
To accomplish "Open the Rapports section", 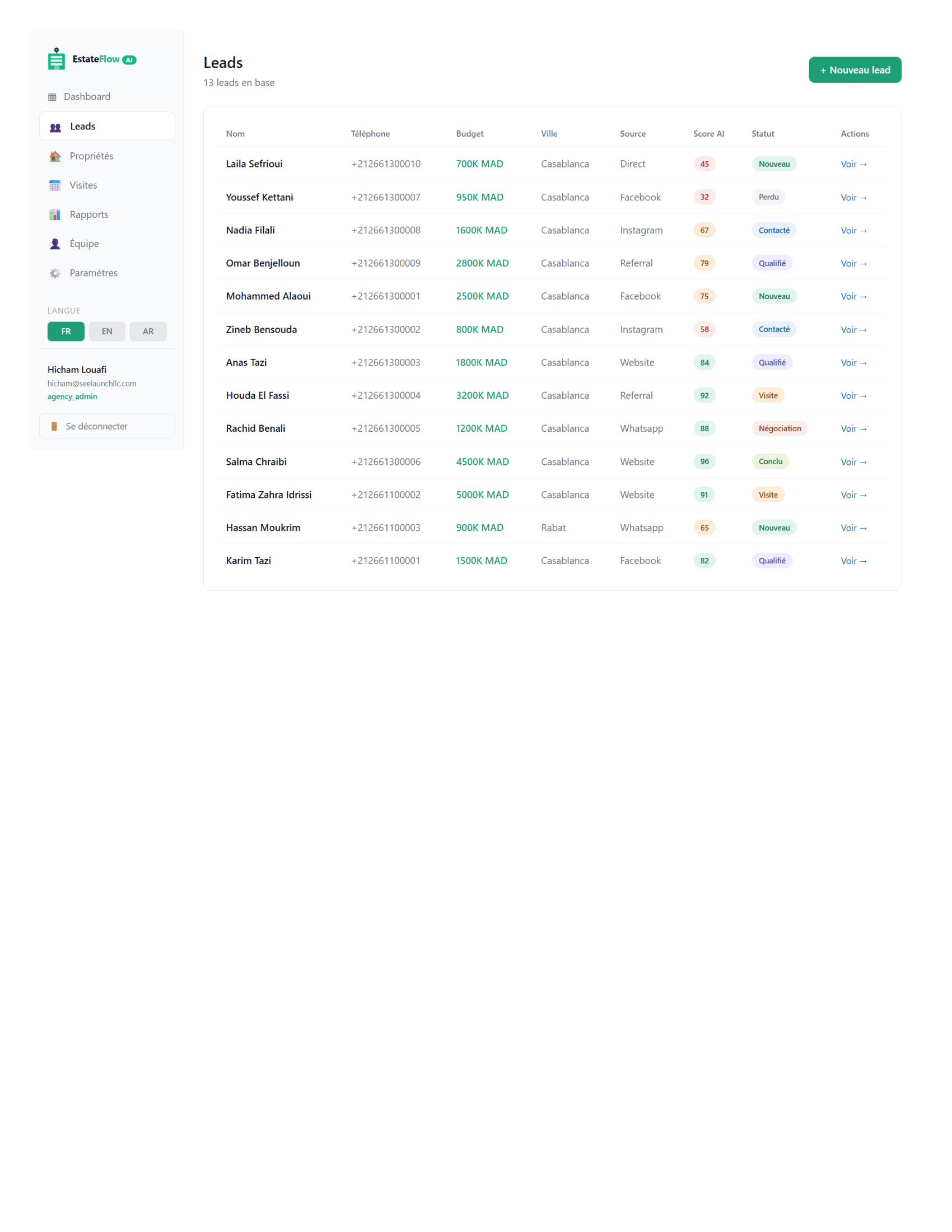I will coord(107,214).
